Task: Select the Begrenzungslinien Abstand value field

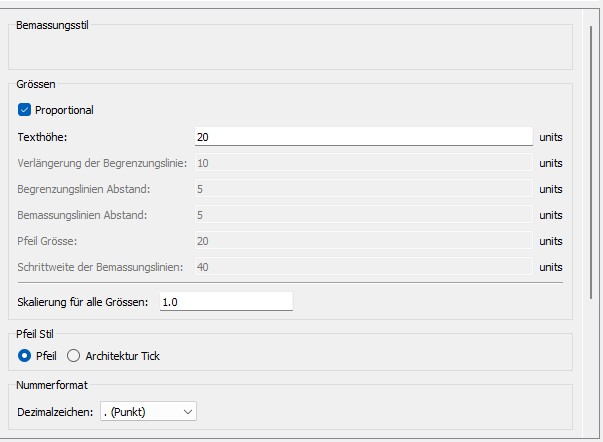Action: coord(363,189)
